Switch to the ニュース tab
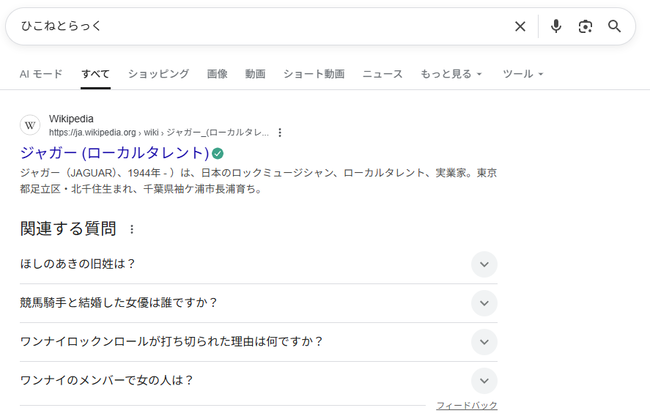Screen dimensions: 650x416 [382, 74]
